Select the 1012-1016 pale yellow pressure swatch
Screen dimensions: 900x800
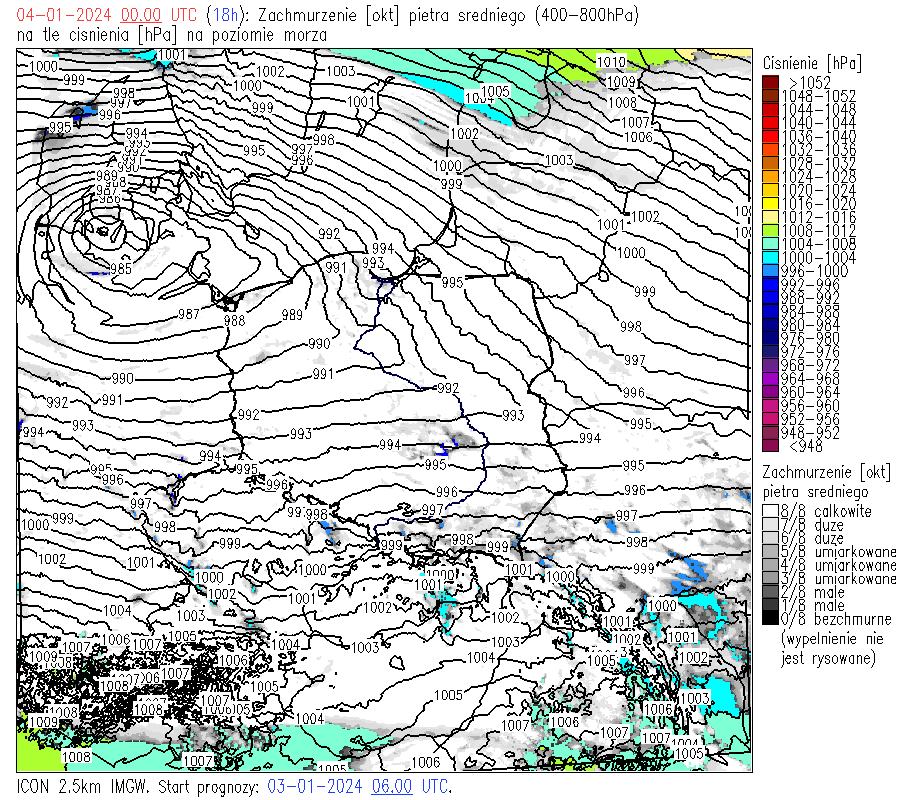point(771,217)
